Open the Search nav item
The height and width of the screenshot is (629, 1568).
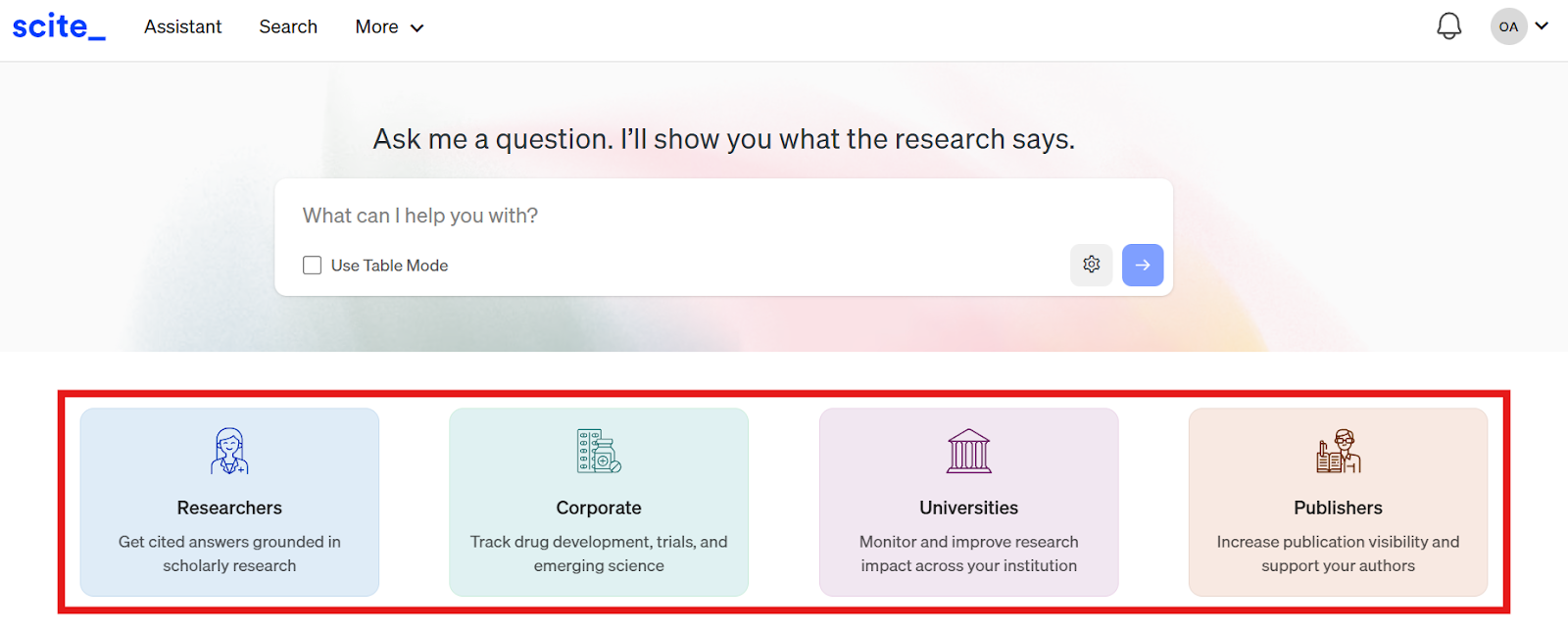(x=288, y=27)
